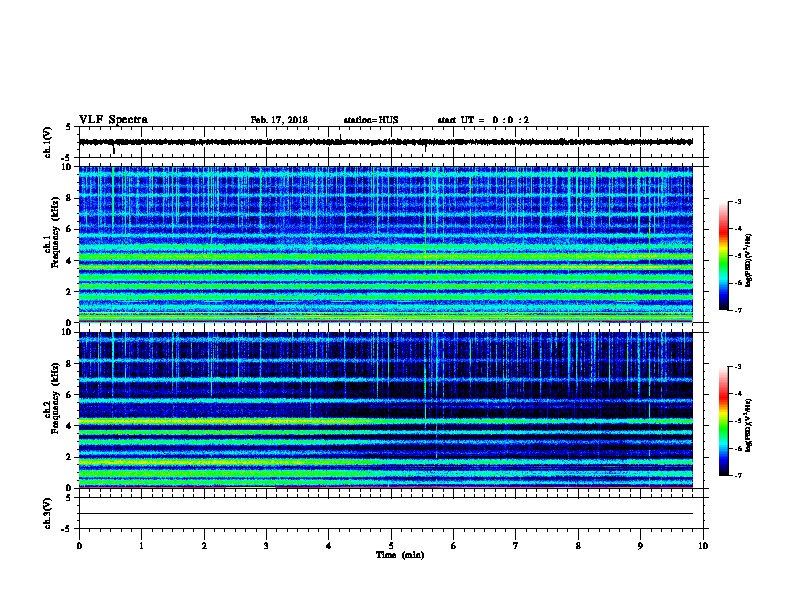Image resolution: width=792 pixels, height=612 pixels.
Task: Click the ch.1 spectrogram image
Action: click(386, 244)
